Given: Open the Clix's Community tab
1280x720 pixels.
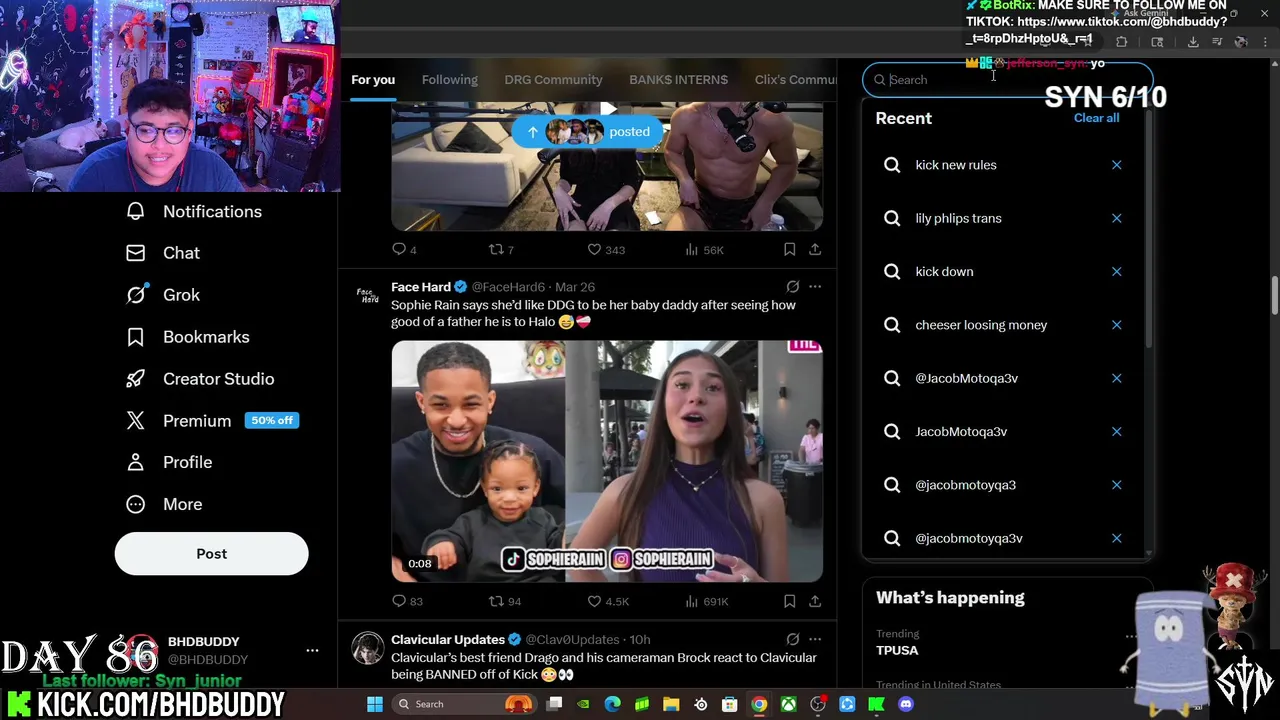Looking at the screenshot, I should [x=796, y=80].
